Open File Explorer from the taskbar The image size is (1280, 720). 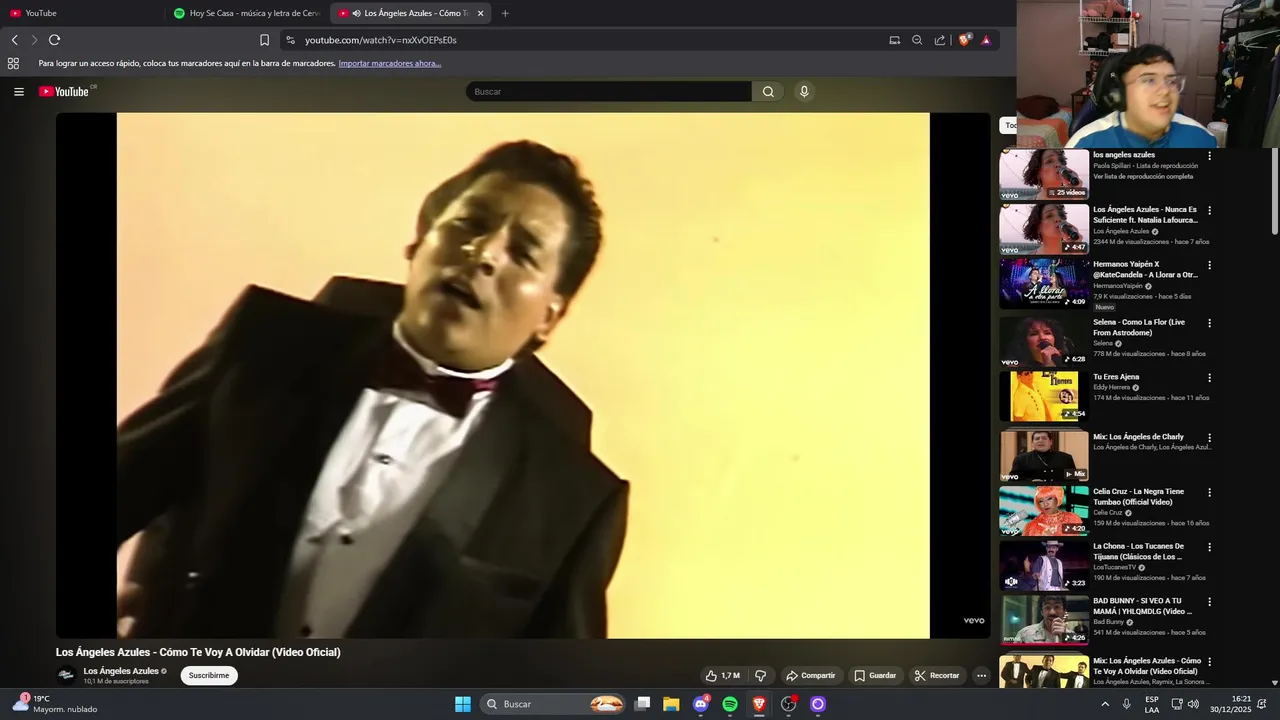671,704
